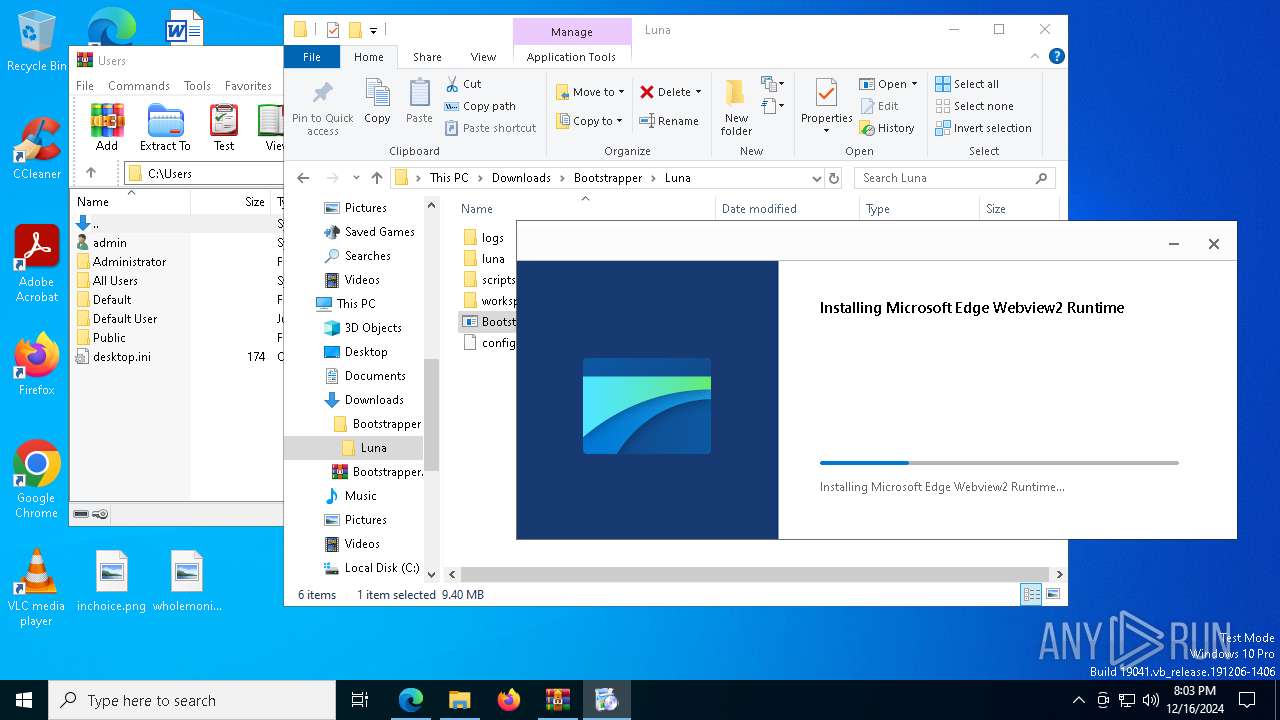The height and width of the screenshot is (720, 1280).
Task: Open Quick Access Toolbar customize dropdown
Action: click(373, 30)
